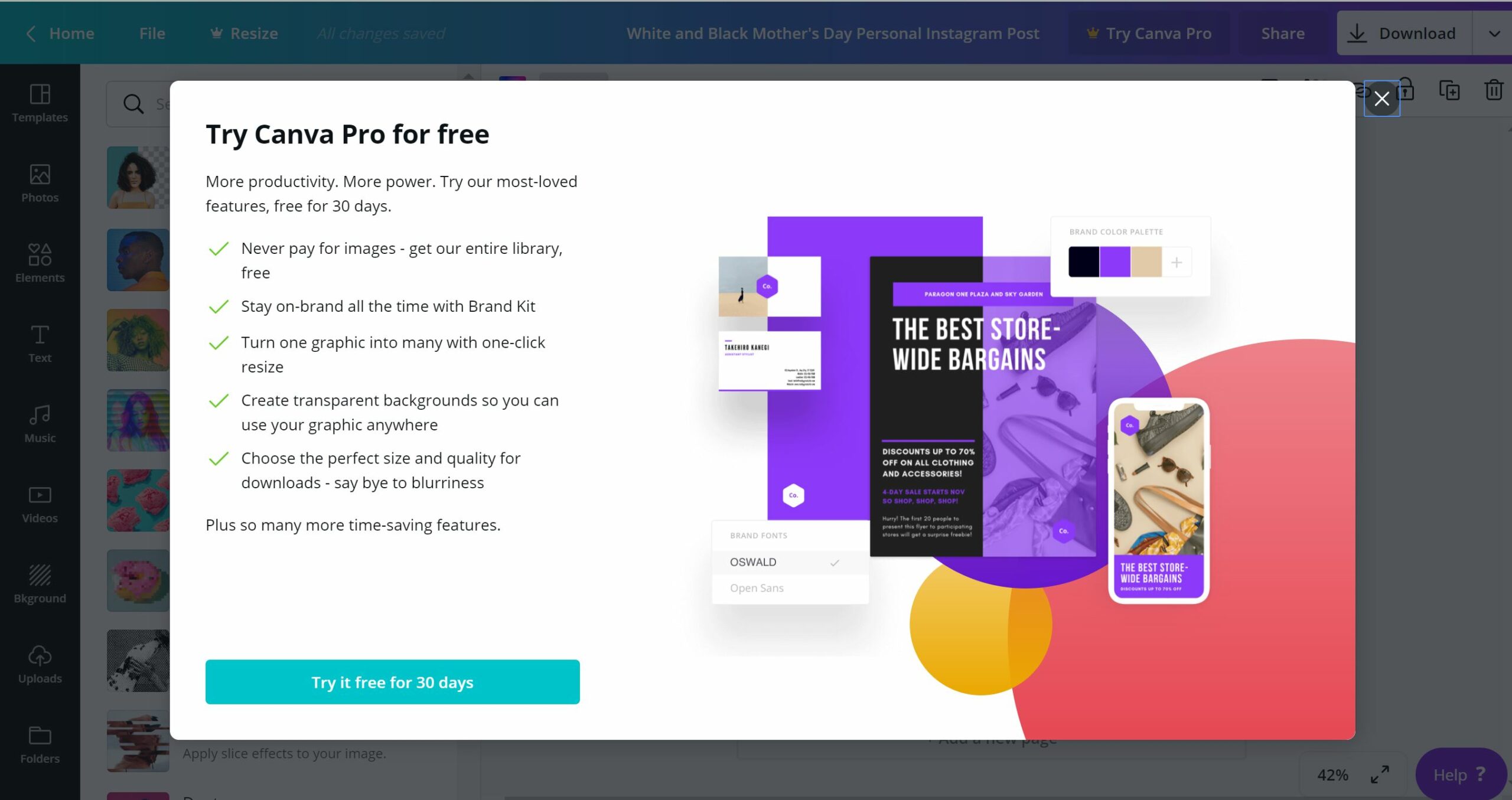Image resolution: width=1512 pixels, height=800 pixels.
Task: Close the Canva Pro modal
Action: [x=1381, y=98]
